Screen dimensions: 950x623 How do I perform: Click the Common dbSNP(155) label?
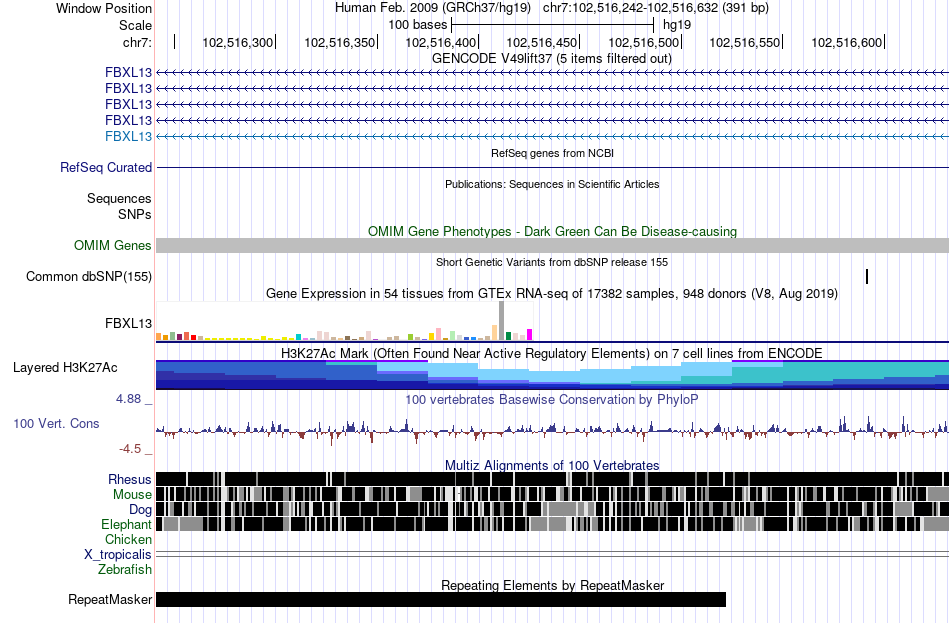tap(89, 276)
